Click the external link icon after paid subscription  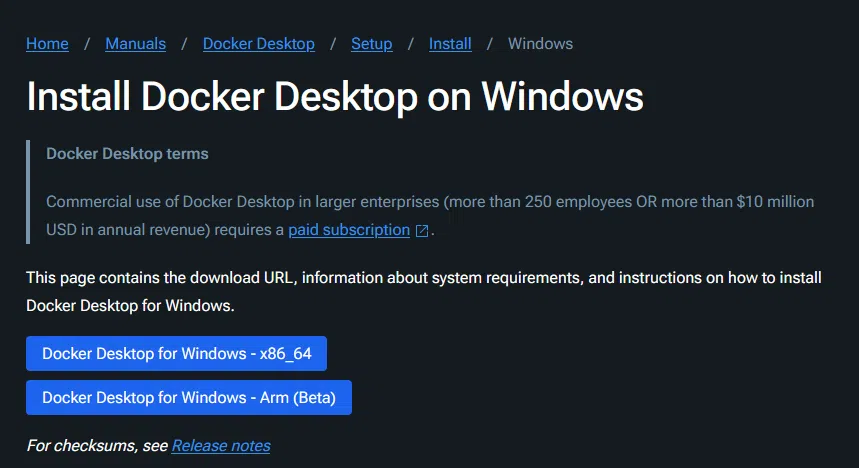tap(422, 231)
